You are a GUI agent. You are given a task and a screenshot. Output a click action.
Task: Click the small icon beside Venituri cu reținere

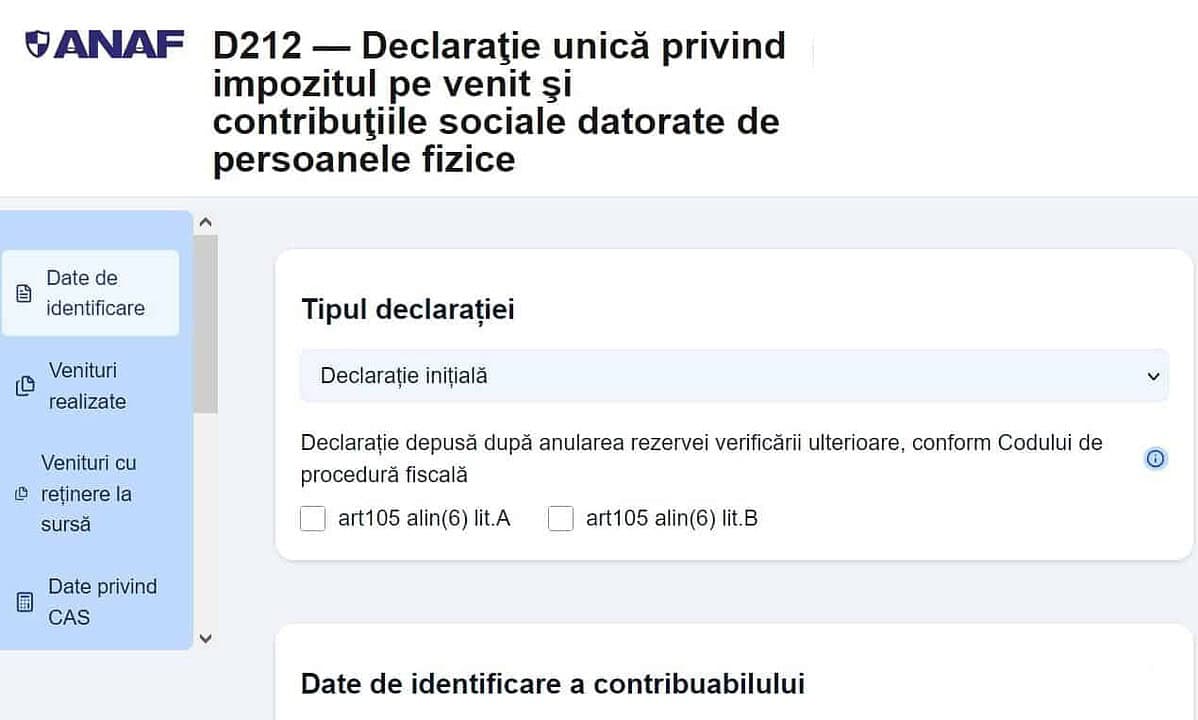[x=21, y=494]
